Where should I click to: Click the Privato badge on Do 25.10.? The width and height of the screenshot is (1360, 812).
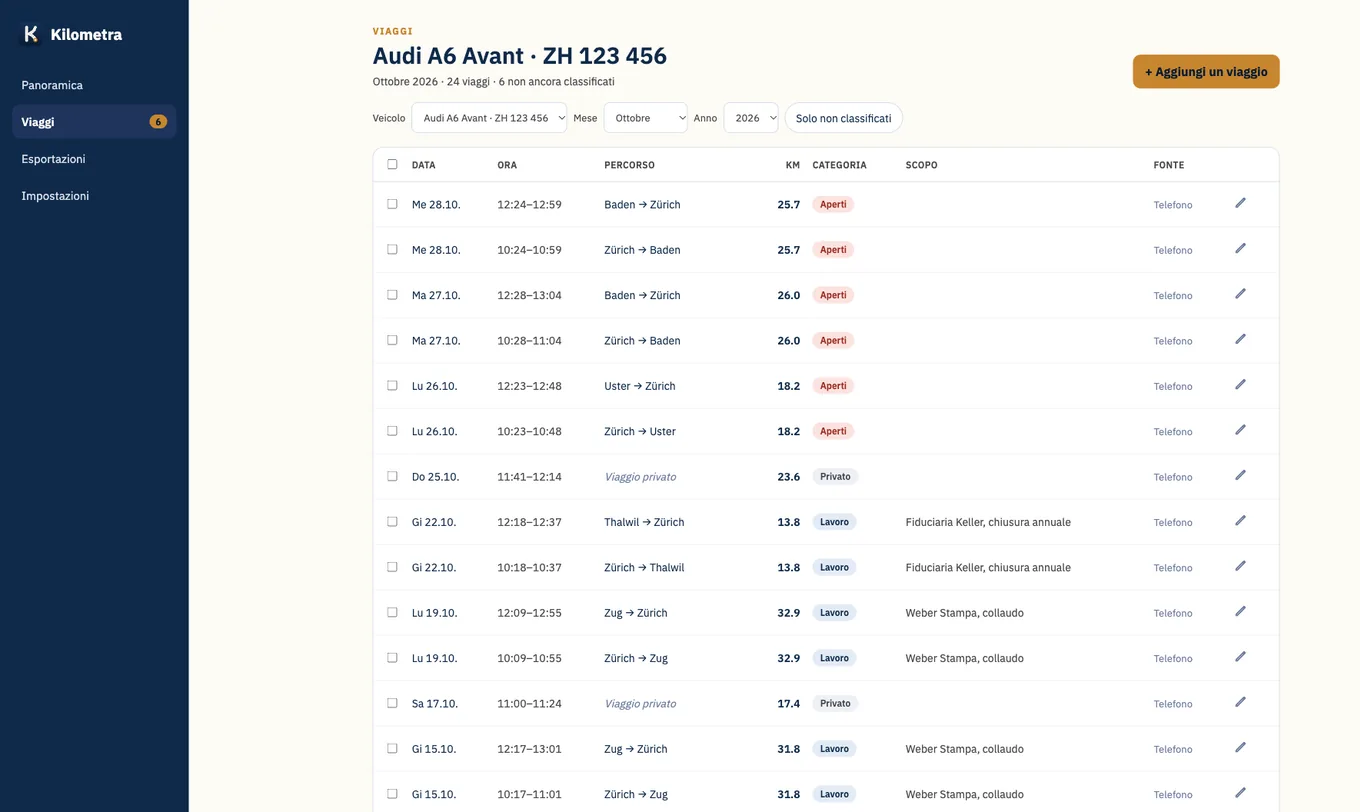(835, 477)
